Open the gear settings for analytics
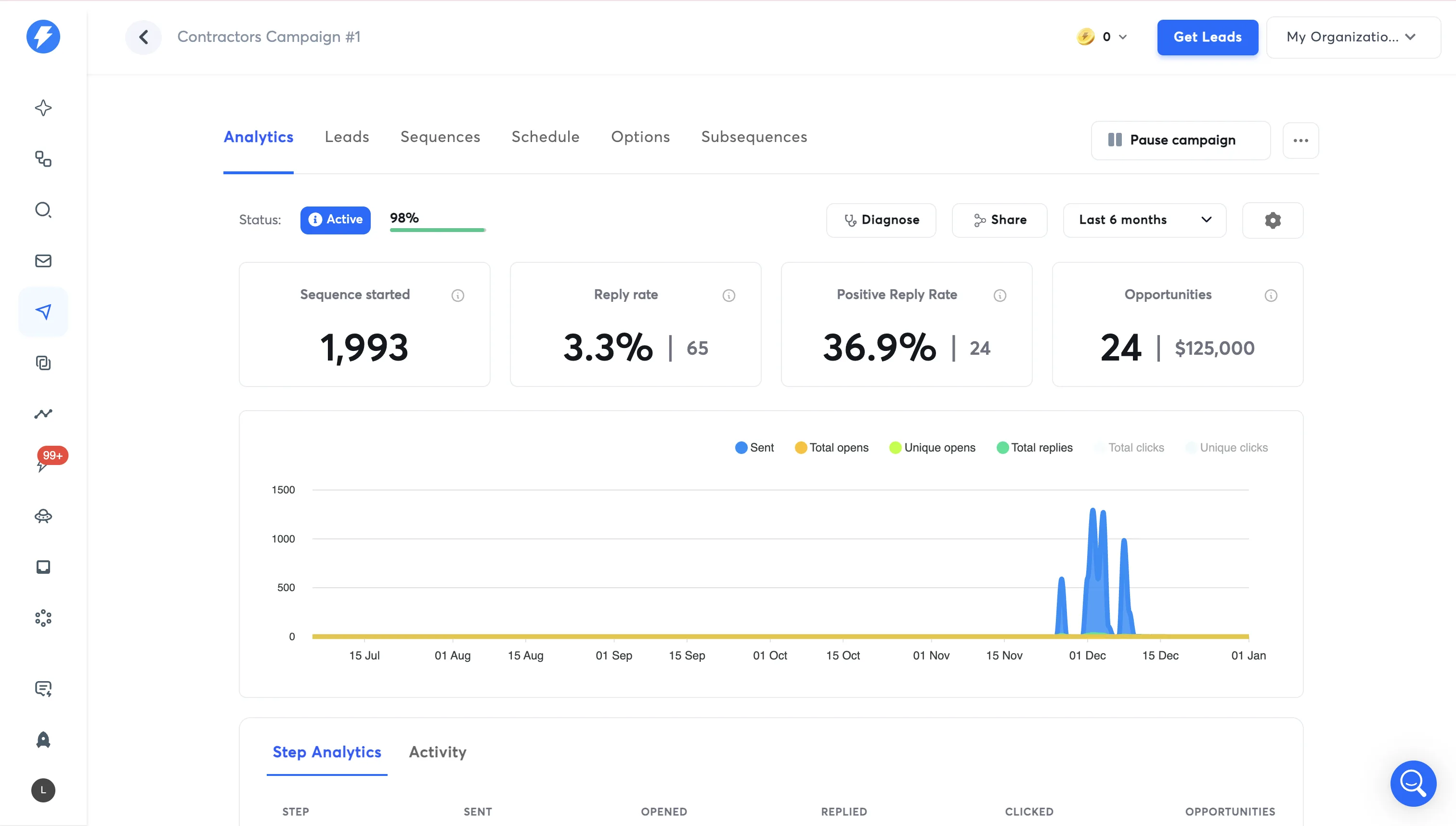Screen dimensions: 1456x826 [1273, 220]
